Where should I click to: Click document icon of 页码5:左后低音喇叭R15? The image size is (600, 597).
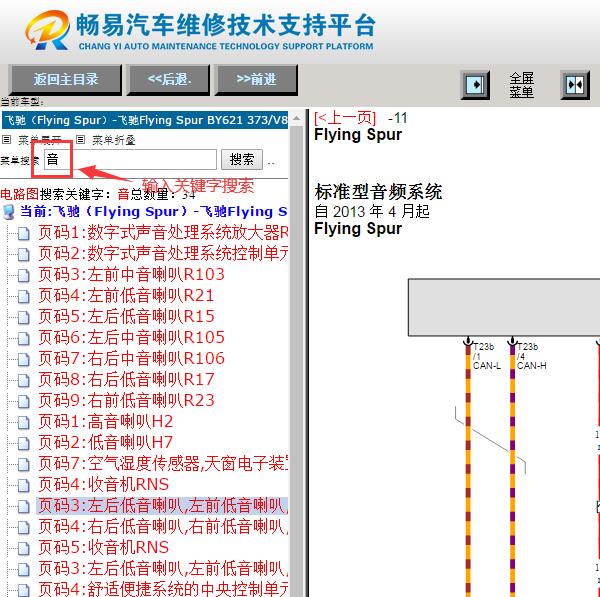23,317
